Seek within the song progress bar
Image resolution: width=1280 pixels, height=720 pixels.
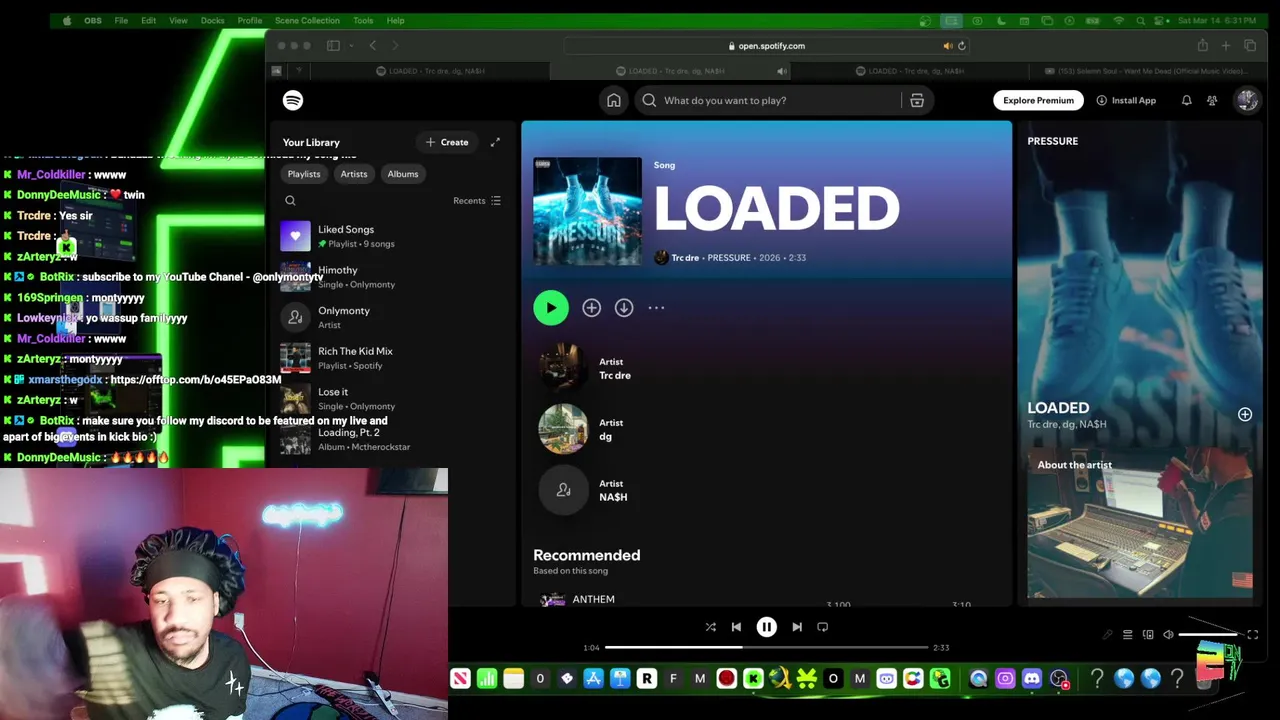767,648
